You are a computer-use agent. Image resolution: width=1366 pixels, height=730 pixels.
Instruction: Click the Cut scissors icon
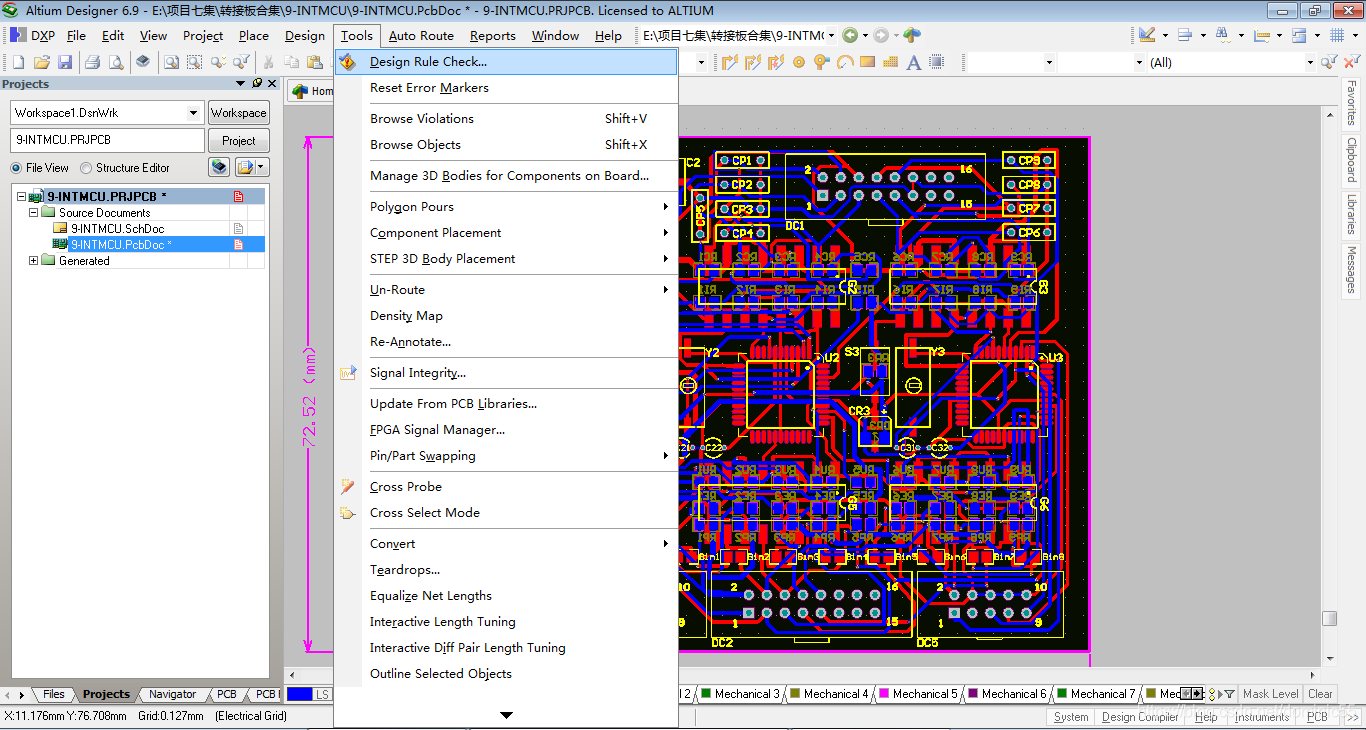click(x=268, y=62)
